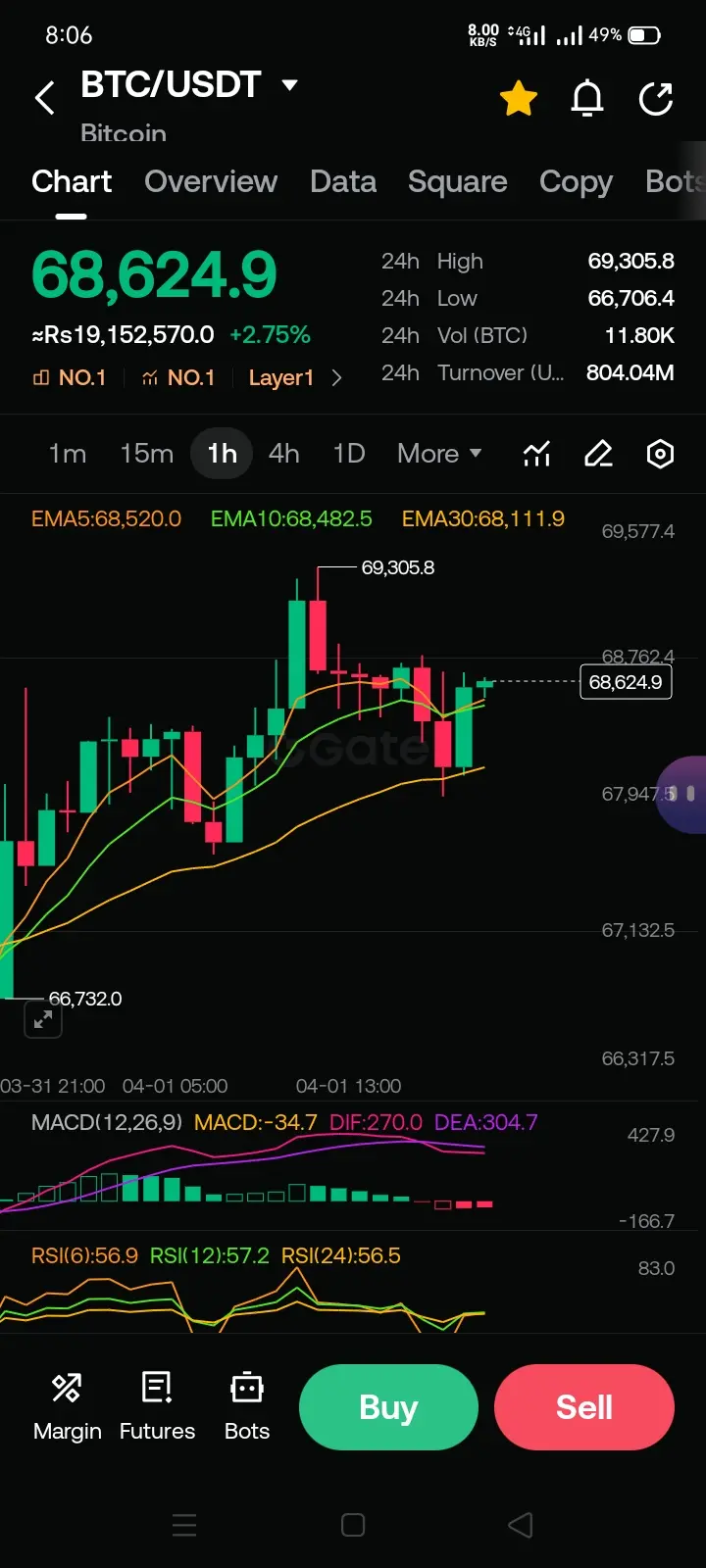Open price alert bell icon
Viewport: 706px width, 1568px height.
tap(587, 99)
